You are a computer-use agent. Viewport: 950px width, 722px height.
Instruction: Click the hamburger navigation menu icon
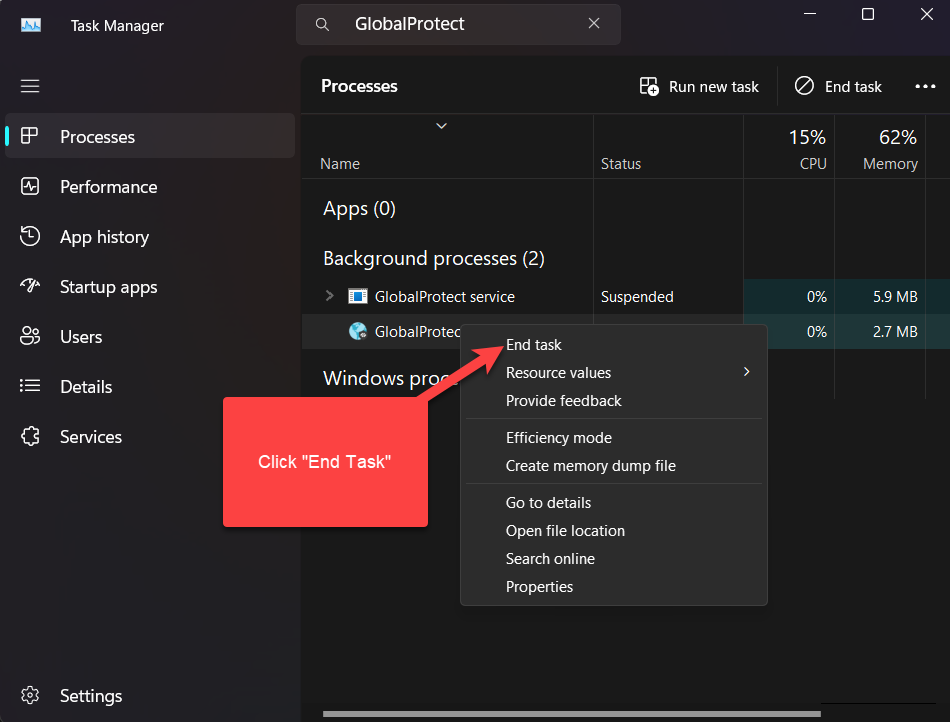30,86
